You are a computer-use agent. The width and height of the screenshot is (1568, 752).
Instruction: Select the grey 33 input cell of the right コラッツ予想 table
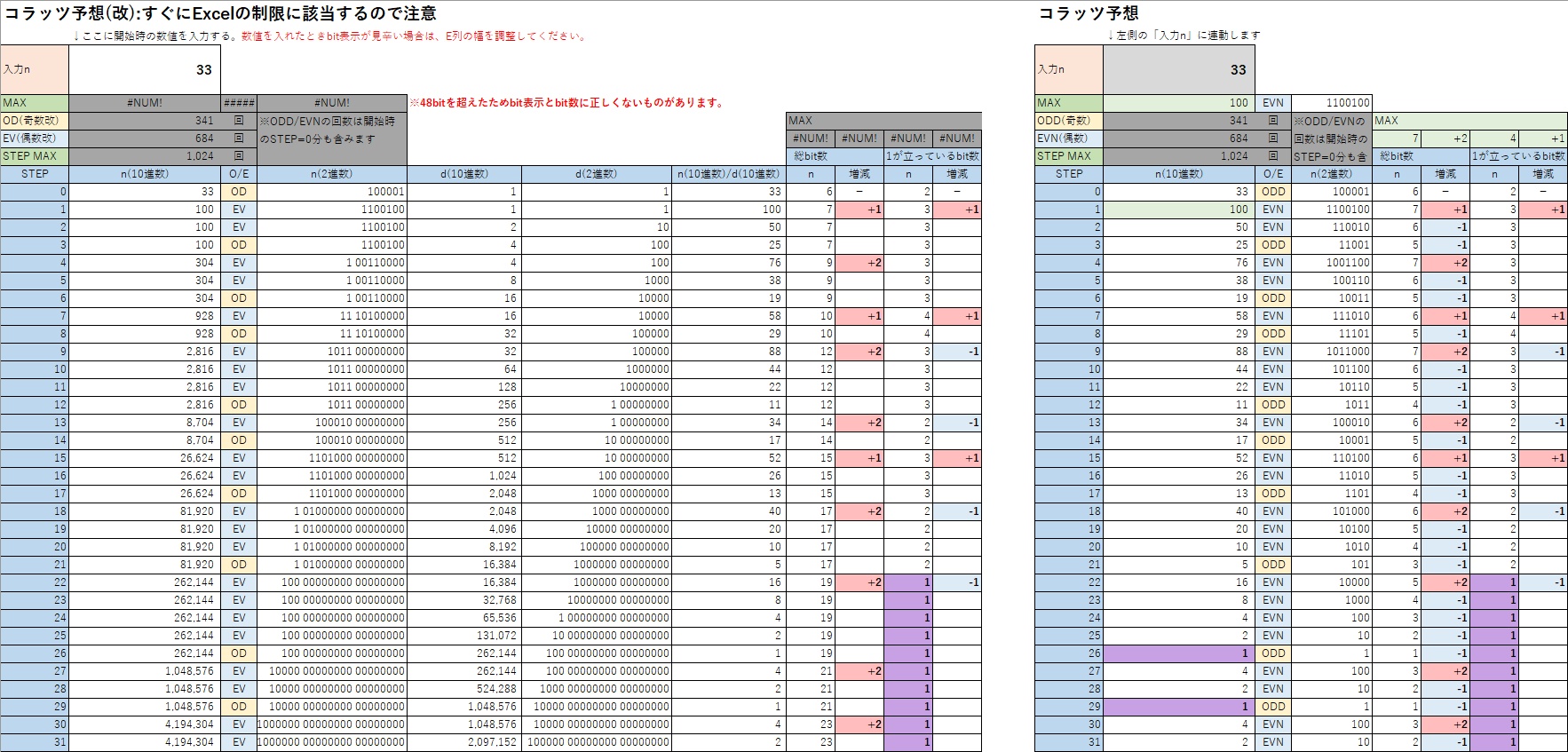click(x=1179, y=69)
